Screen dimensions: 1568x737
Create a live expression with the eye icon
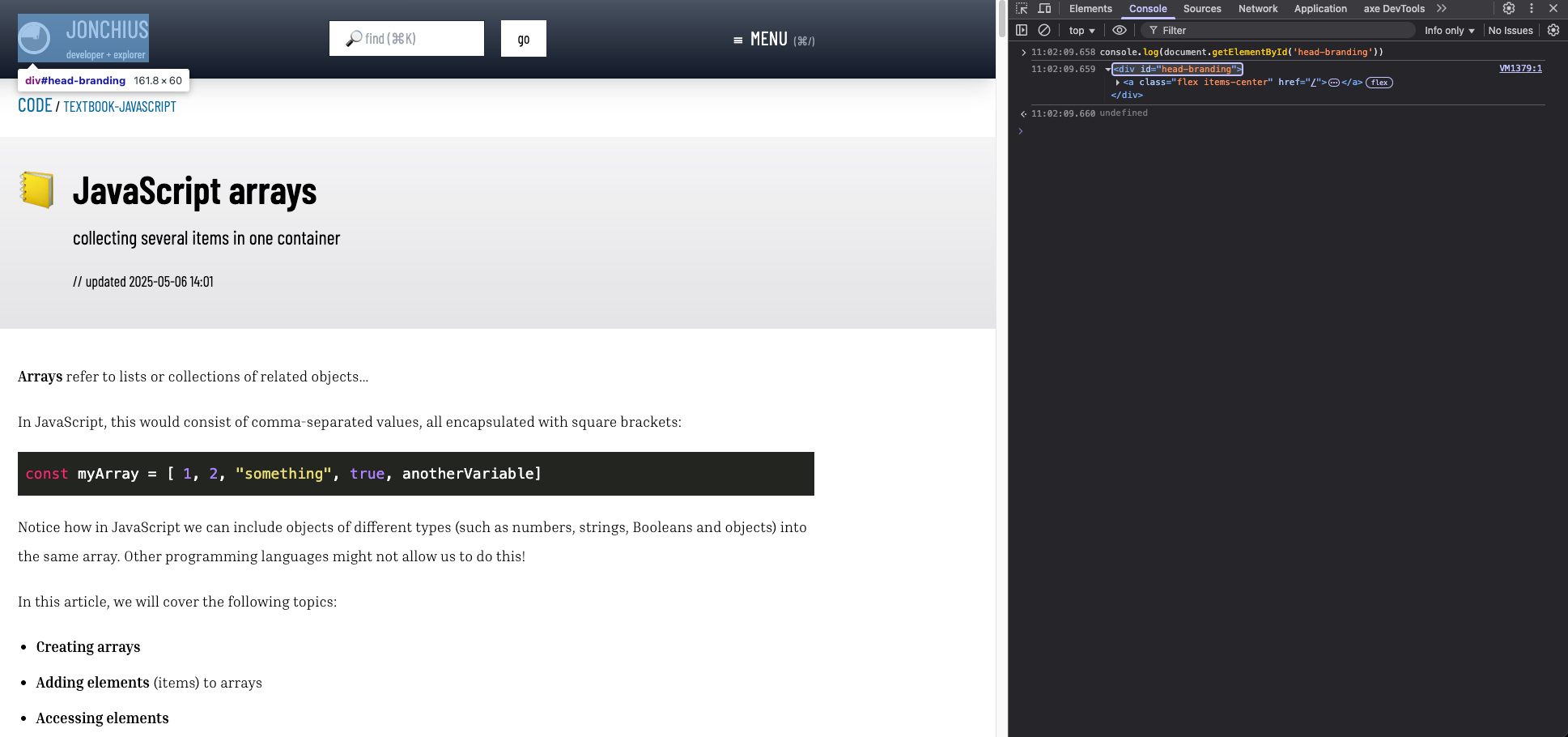point(1120,31)
